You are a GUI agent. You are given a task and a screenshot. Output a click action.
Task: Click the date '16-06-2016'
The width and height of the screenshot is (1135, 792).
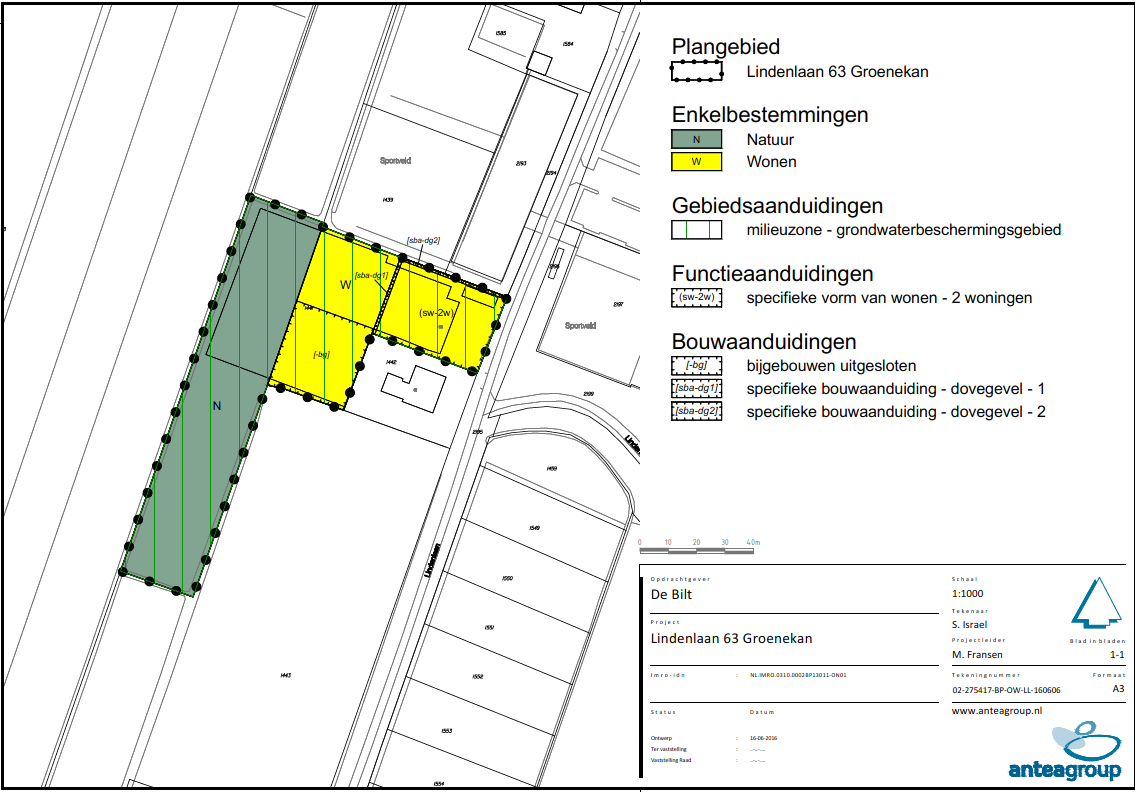[763, 738]
